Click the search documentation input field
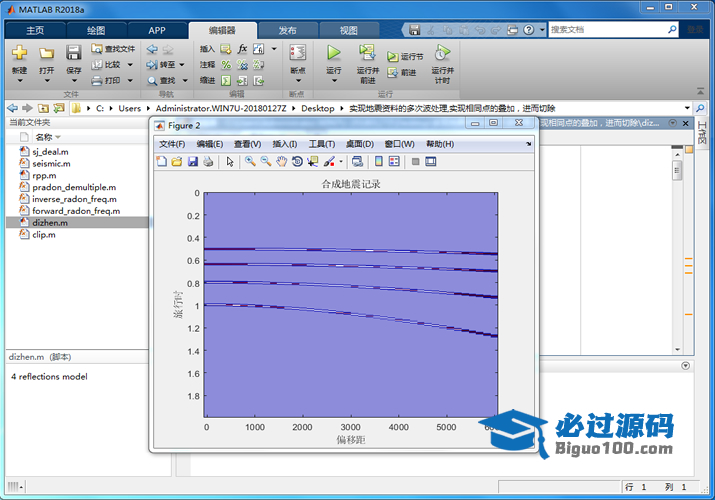 (608, 30)
